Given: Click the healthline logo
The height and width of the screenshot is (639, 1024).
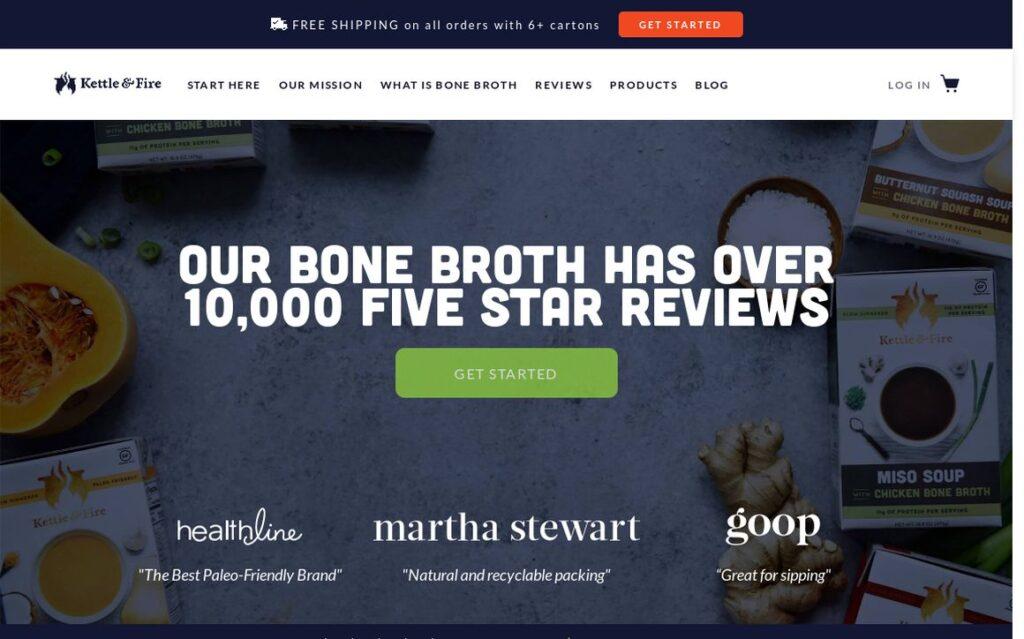Looking at the screenshot, I should pos(239,527).
